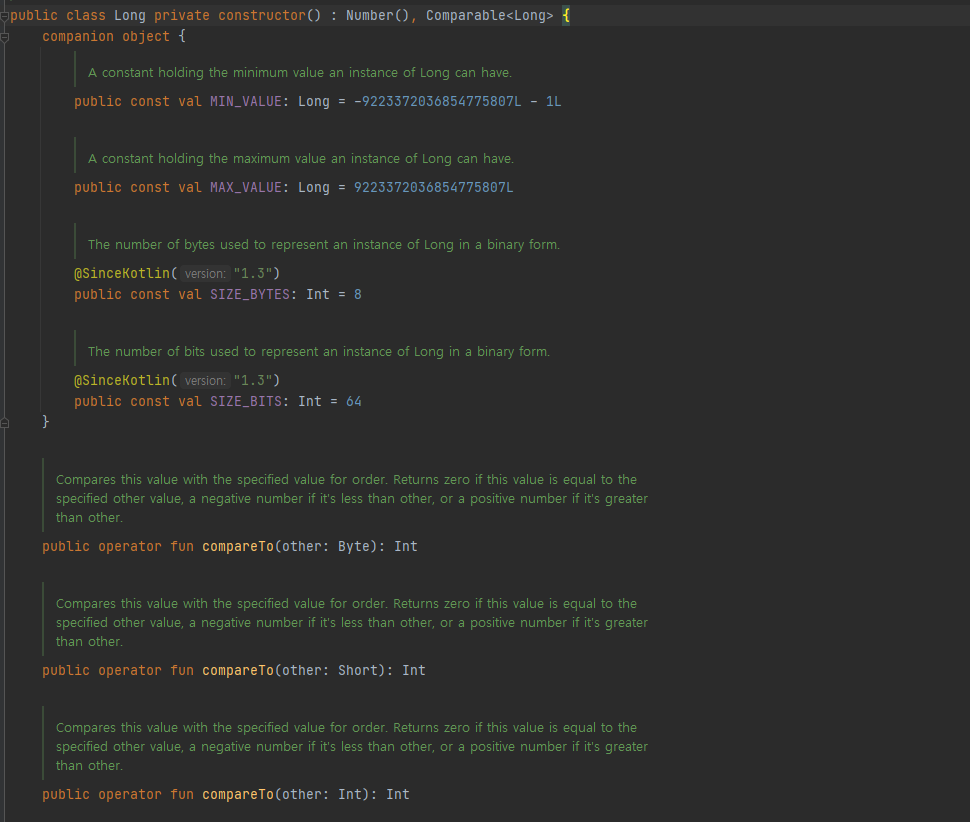Click doc comment about maximum value
970x822 pixels.
click(301, 158)
